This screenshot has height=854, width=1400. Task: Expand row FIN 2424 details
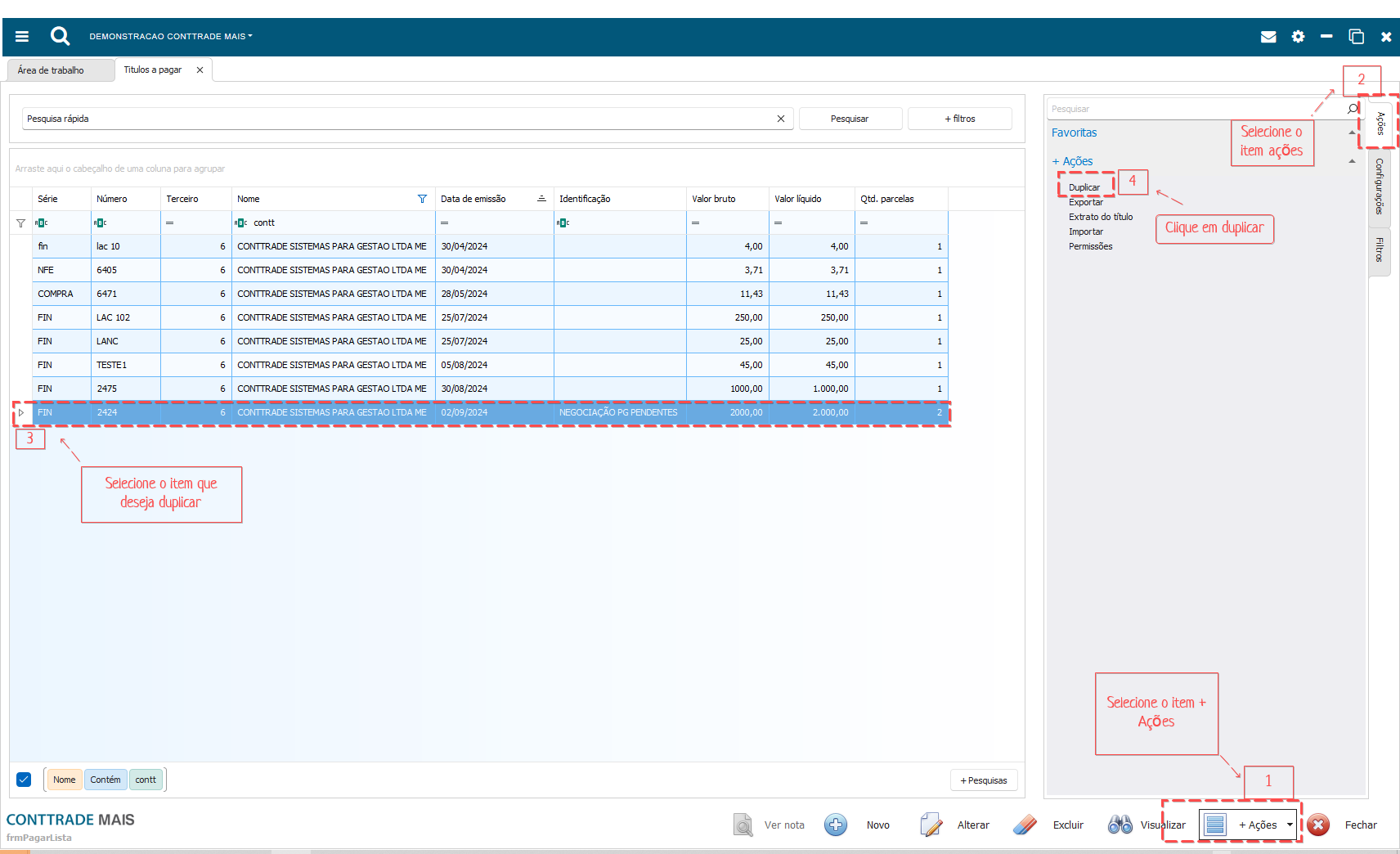pos(21,412)
